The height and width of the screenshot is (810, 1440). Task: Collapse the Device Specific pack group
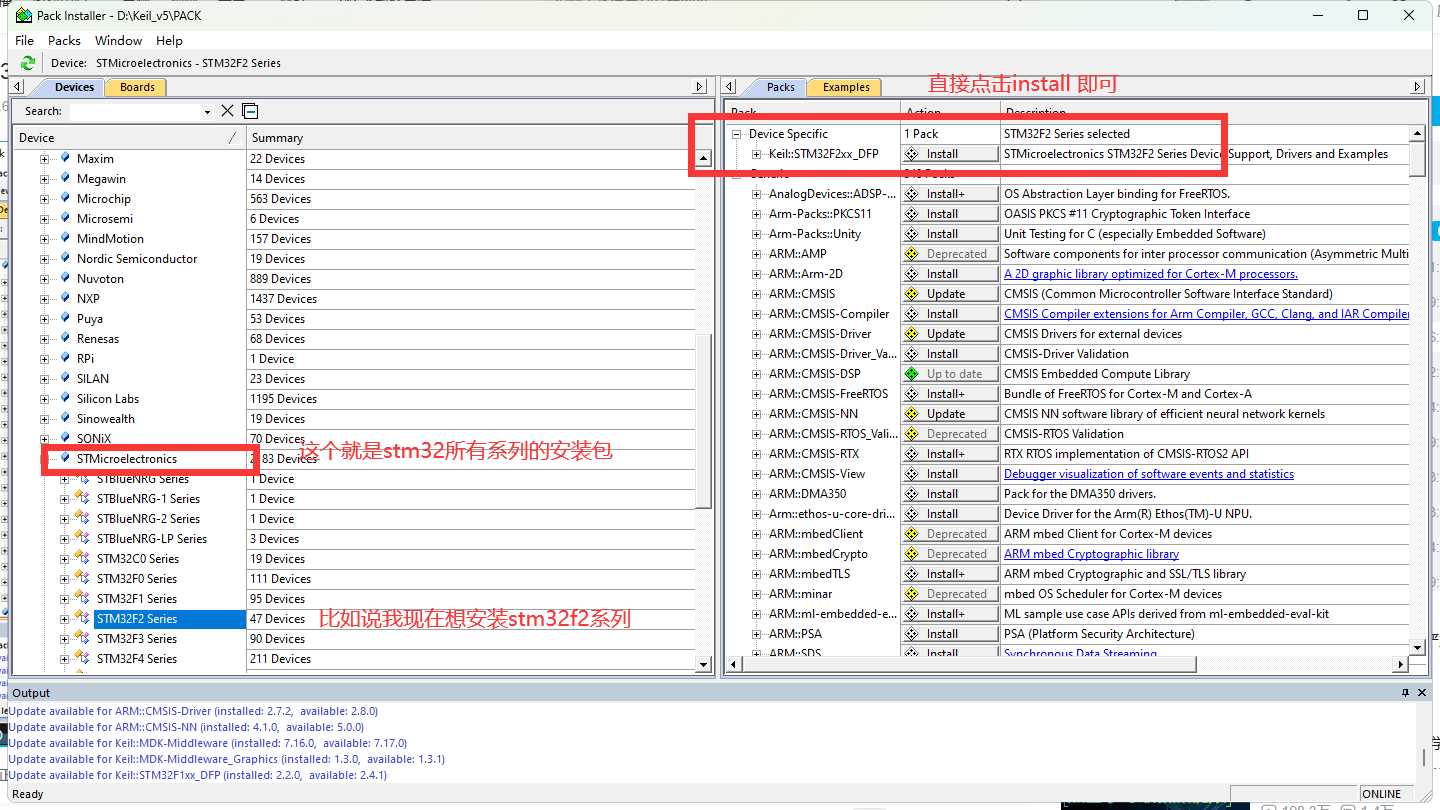point(737,134)
